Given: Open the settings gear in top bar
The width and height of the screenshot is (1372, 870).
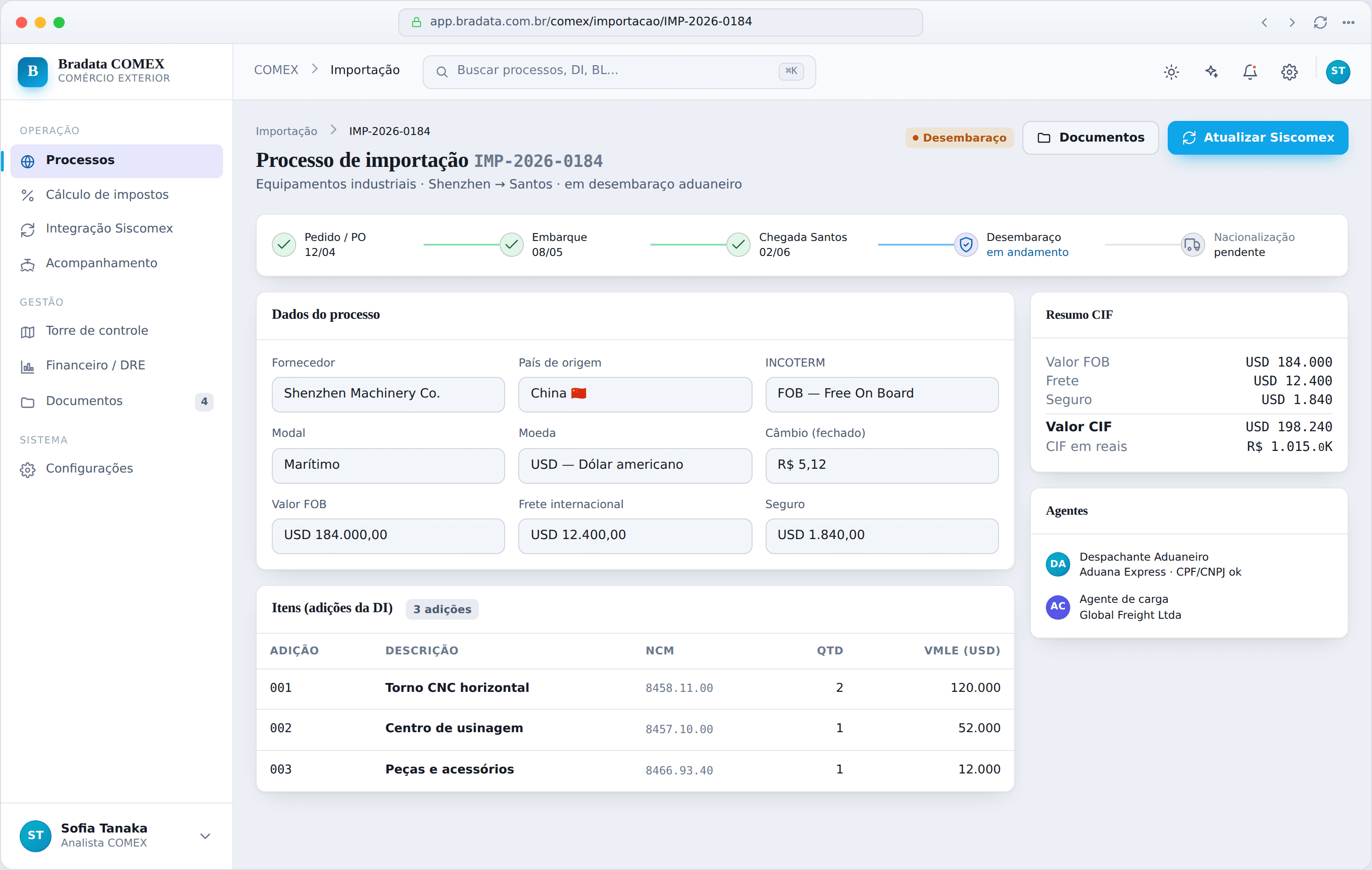Looking at the screenshot, I should coord(1290,71).
